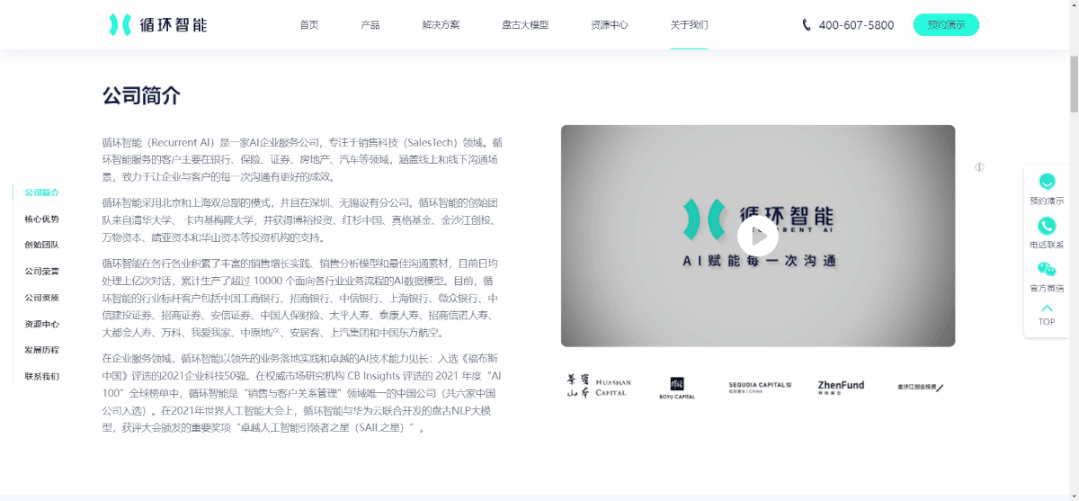Viewport: 1079px width, 501px height.
Task: Jump to 联系我们 in side navigation
Action: point(42,376)
